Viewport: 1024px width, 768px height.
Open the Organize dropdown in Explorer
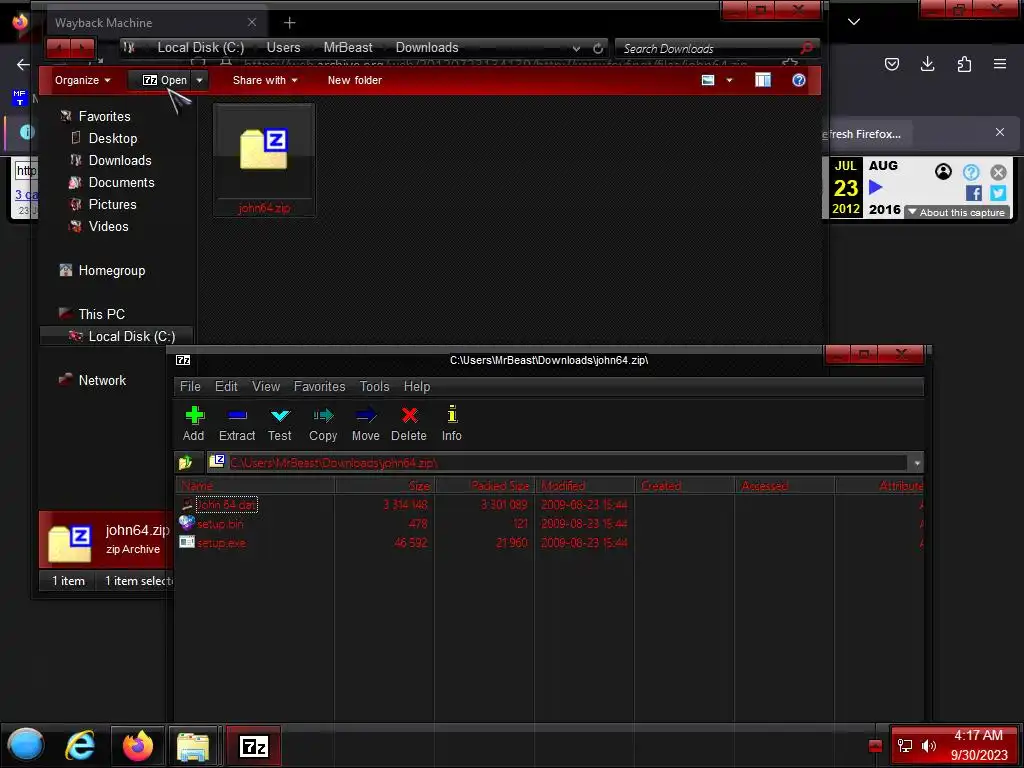(82, 80)
